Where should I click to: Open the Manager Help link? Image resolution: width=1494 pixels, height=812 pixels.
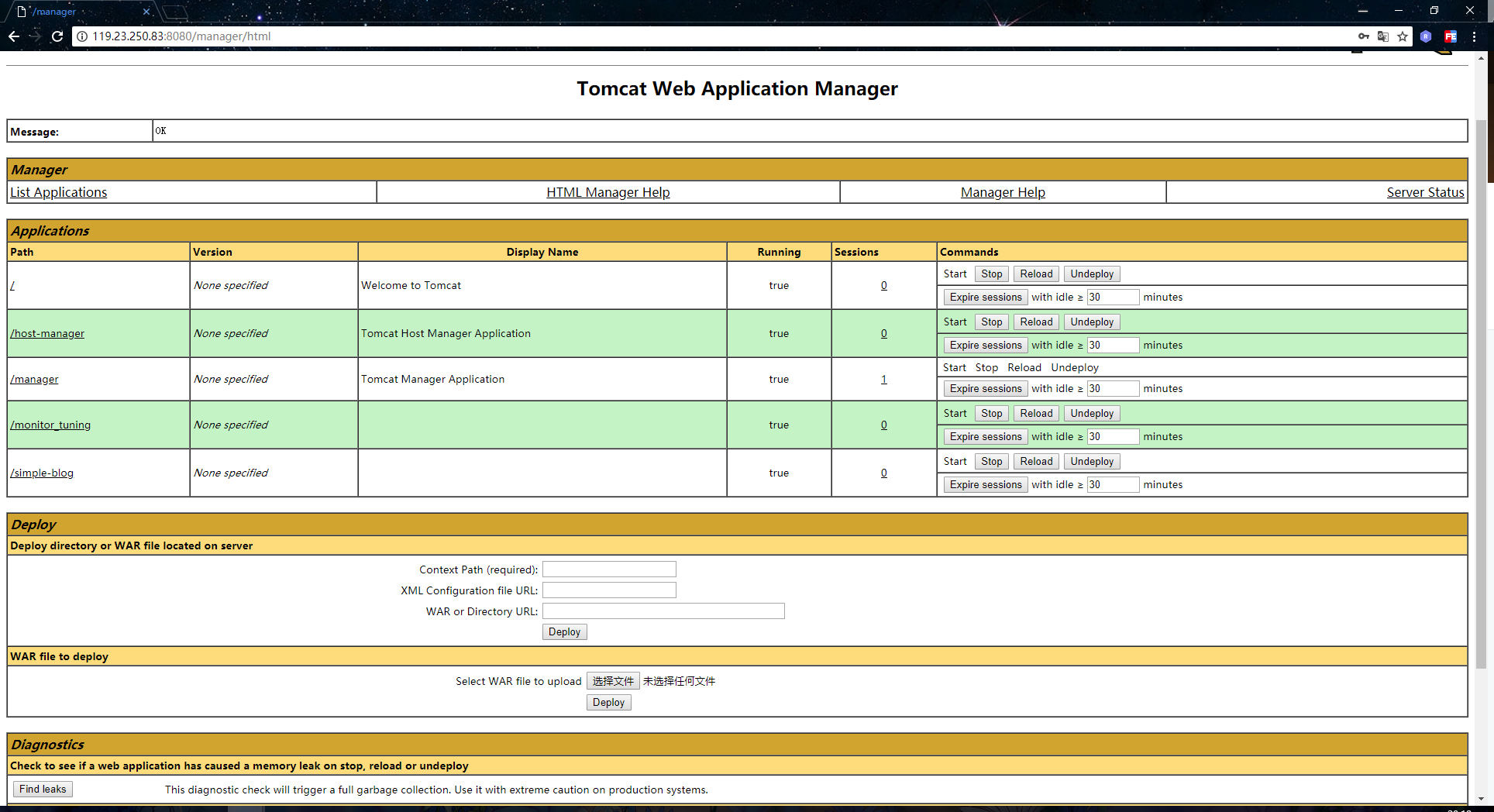click(1003, 192)
